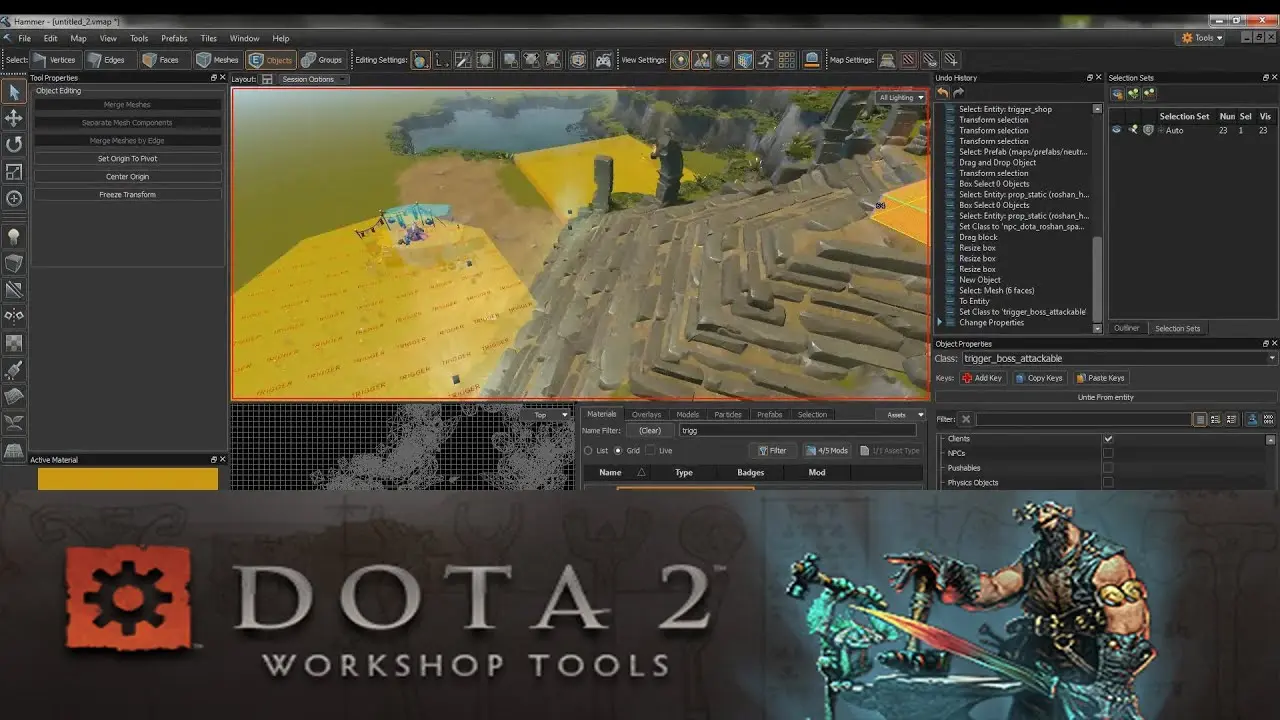Pick the Scale tool in left toolbar

[14, 172]
